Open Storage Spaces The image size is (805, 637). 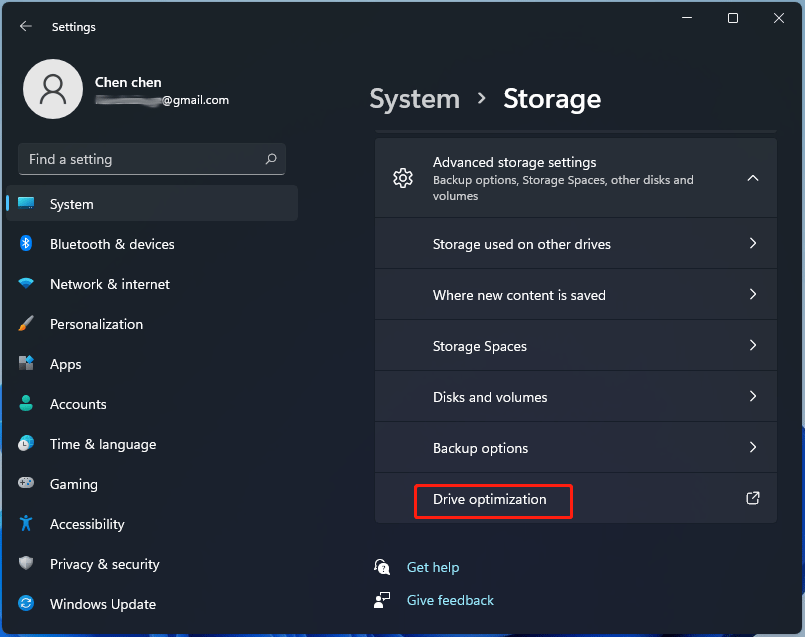pyautogui.click(x=576, y=345)
